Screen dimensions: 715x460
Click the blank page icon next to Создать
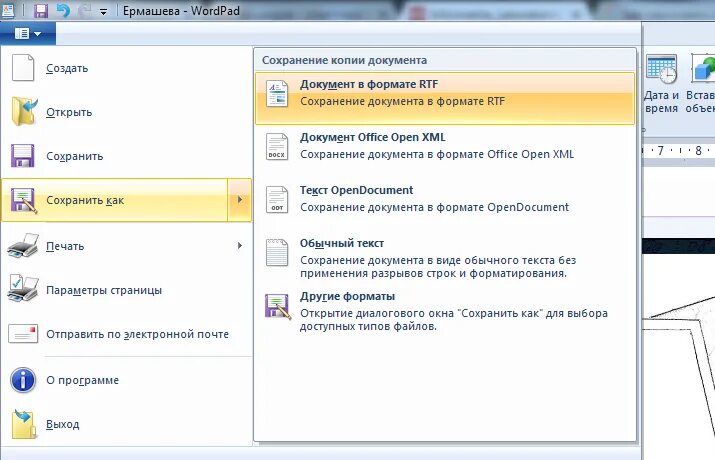[23, 68]
